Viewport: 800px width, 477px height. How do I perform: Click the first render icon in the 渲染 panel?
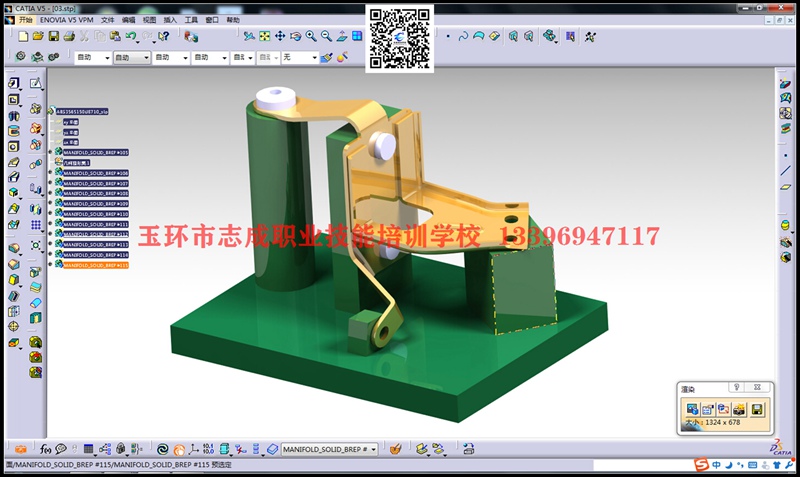692,409
